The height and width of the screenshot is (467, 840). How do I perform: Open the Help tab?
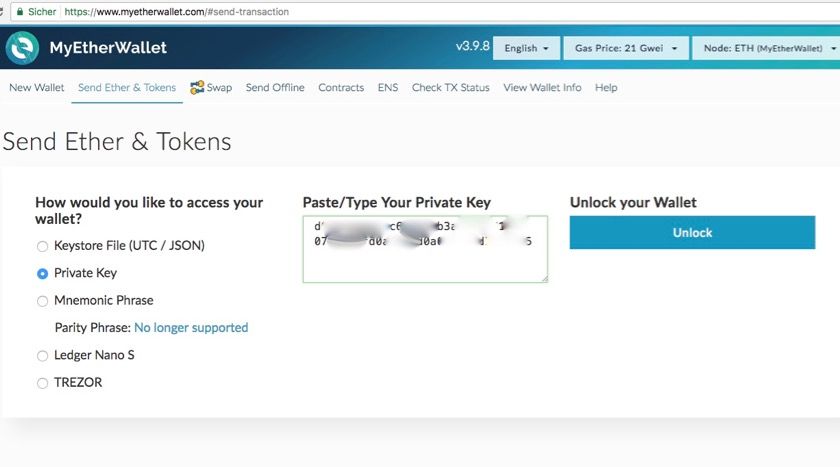coord(606,87)
